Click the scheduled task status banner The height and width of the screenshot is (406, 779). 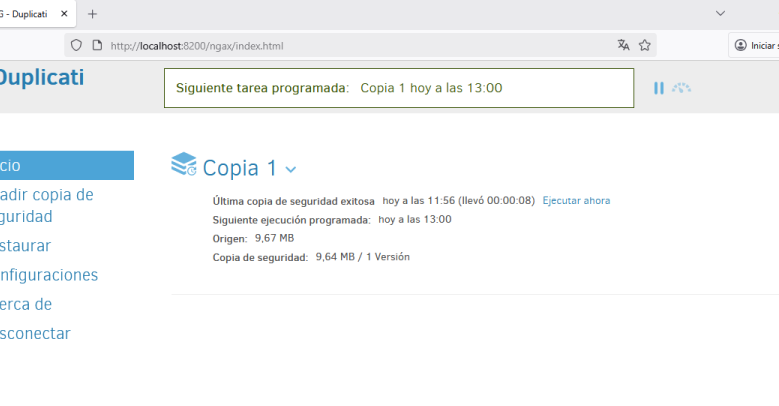pyautogui.click(x=399, y=88)
